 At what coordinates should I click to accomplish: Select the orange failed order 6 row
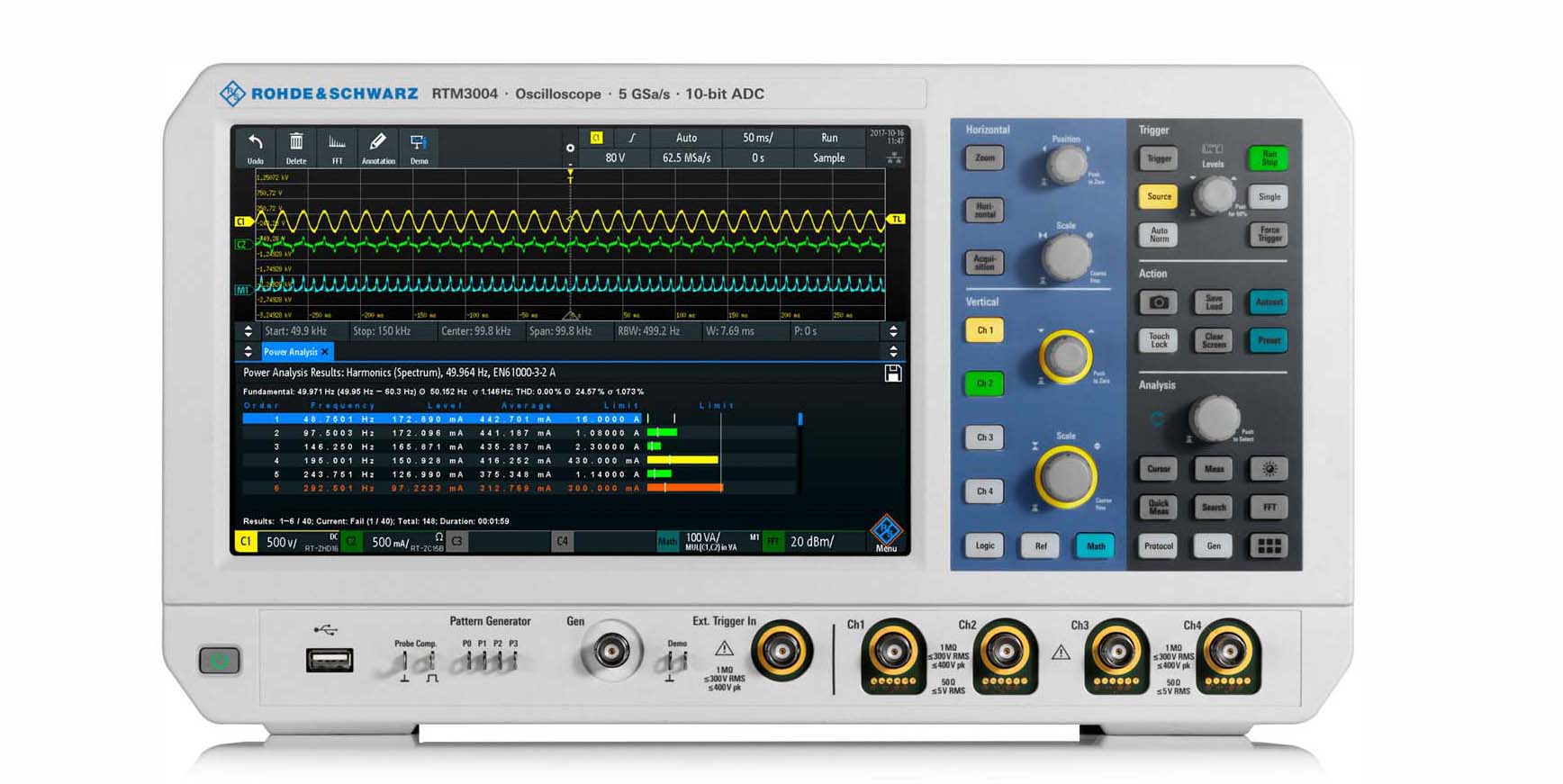coord(441,488)
